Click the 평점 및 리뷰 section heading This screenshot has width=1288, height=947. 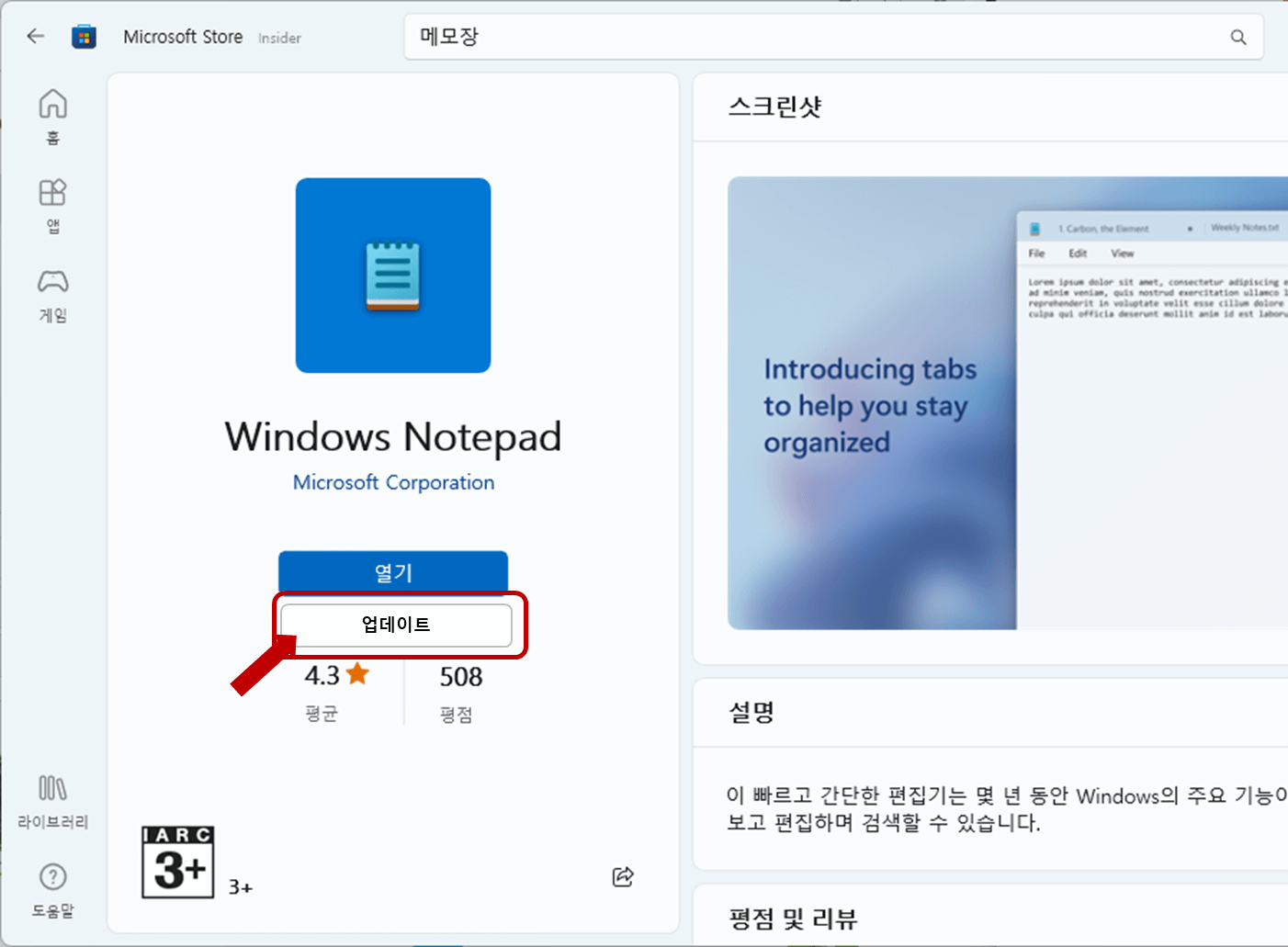pyautogui.click(x=792, y=919)
